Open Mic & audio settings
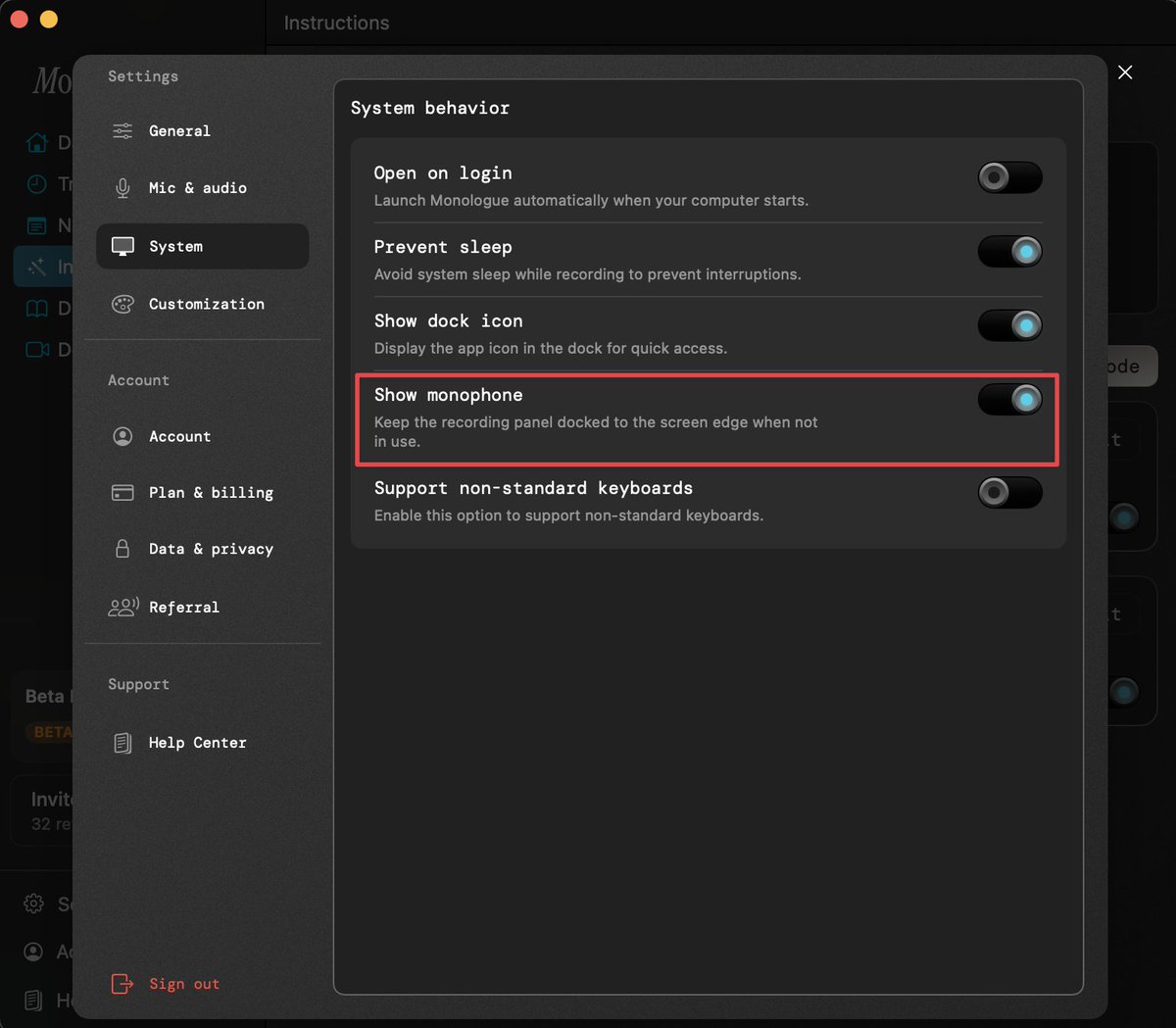 [202, 188]
